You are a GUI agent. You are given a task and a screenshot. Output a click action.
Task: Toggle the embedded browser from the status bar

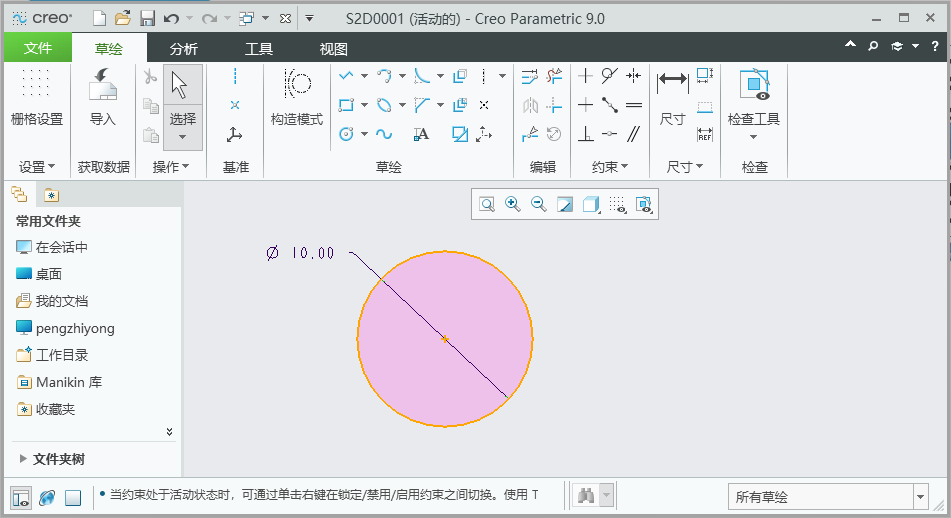pyautogui.click(x=47, y=497)
